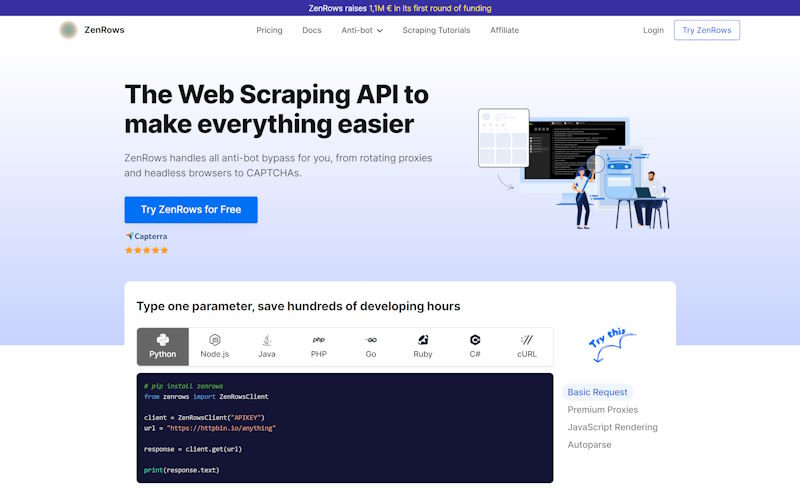Viewport: 800px width, 500px height.
Task: Click inside the Python code block
Action: pyautogui.click(x=345, y=428)
